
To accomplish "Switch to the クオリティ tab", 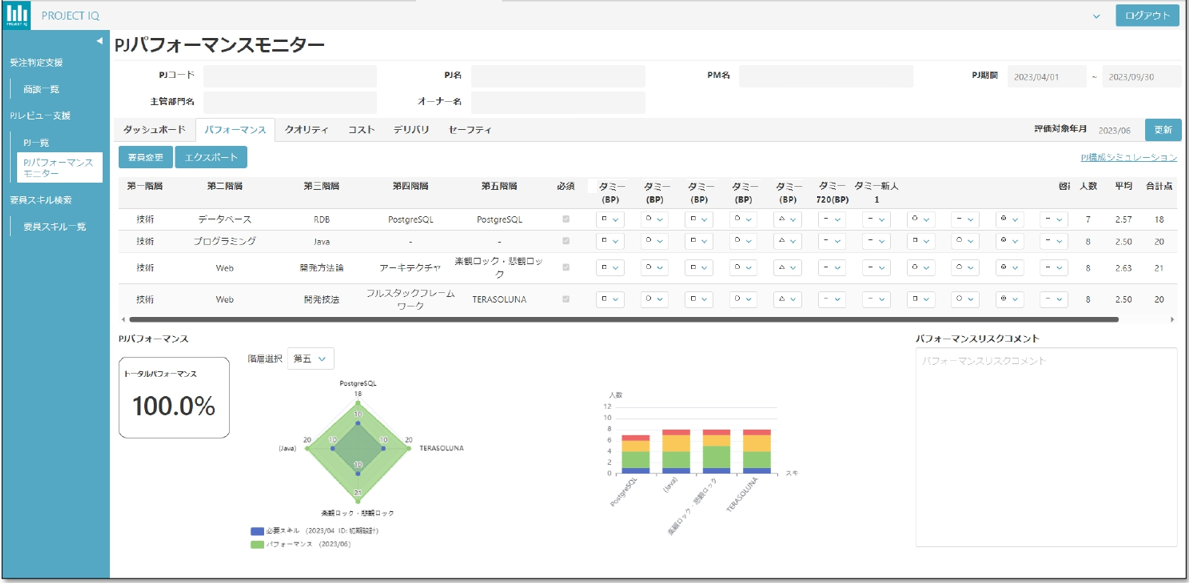I will (x=306, y=130).
